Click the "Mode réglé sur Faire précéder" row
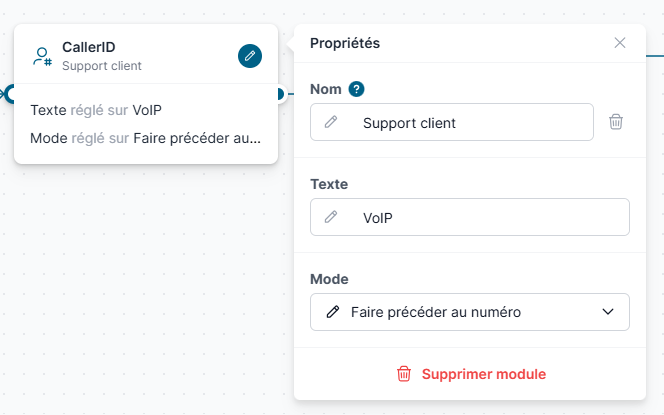This screenshot has width=664, height=415. pyautogui.click(x=146, y=138)
